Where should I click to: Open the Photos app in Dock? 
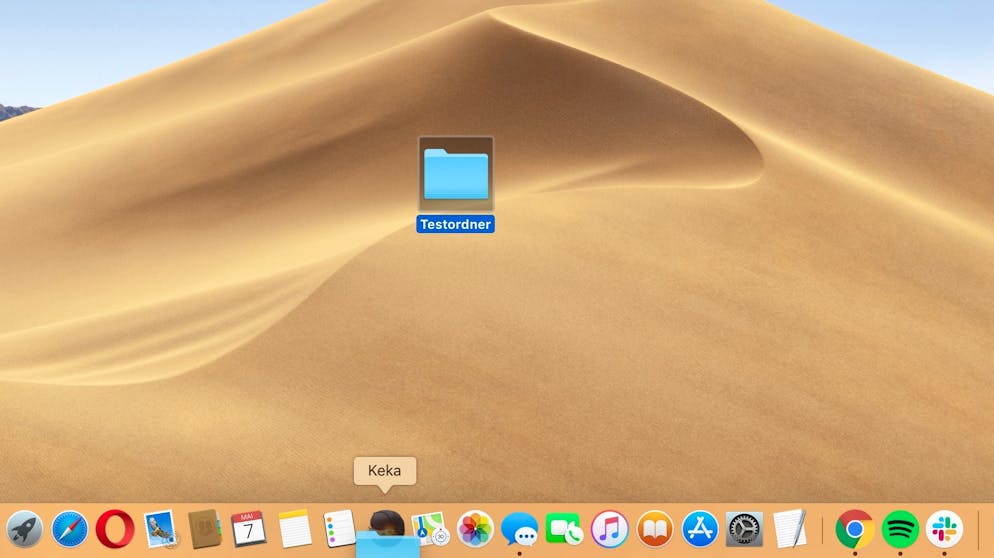click(x=475, y=529)
